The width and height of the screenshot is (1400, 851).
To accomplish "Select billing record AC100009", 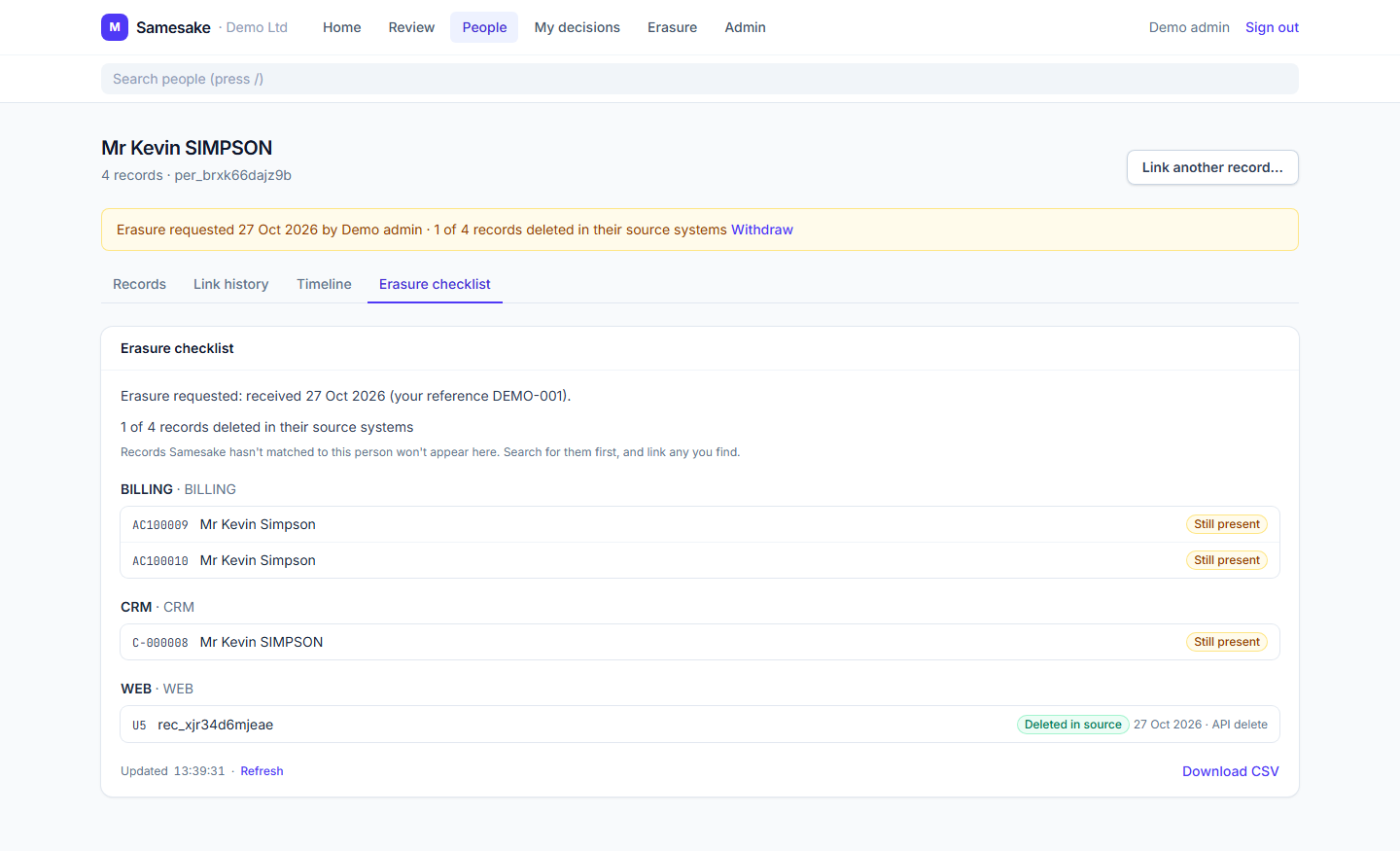I will tap(700, 524).
